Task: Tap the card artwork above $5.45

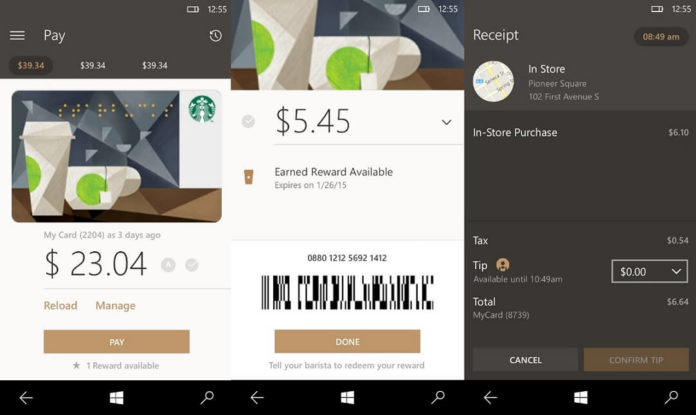Action: pos(348,45)
